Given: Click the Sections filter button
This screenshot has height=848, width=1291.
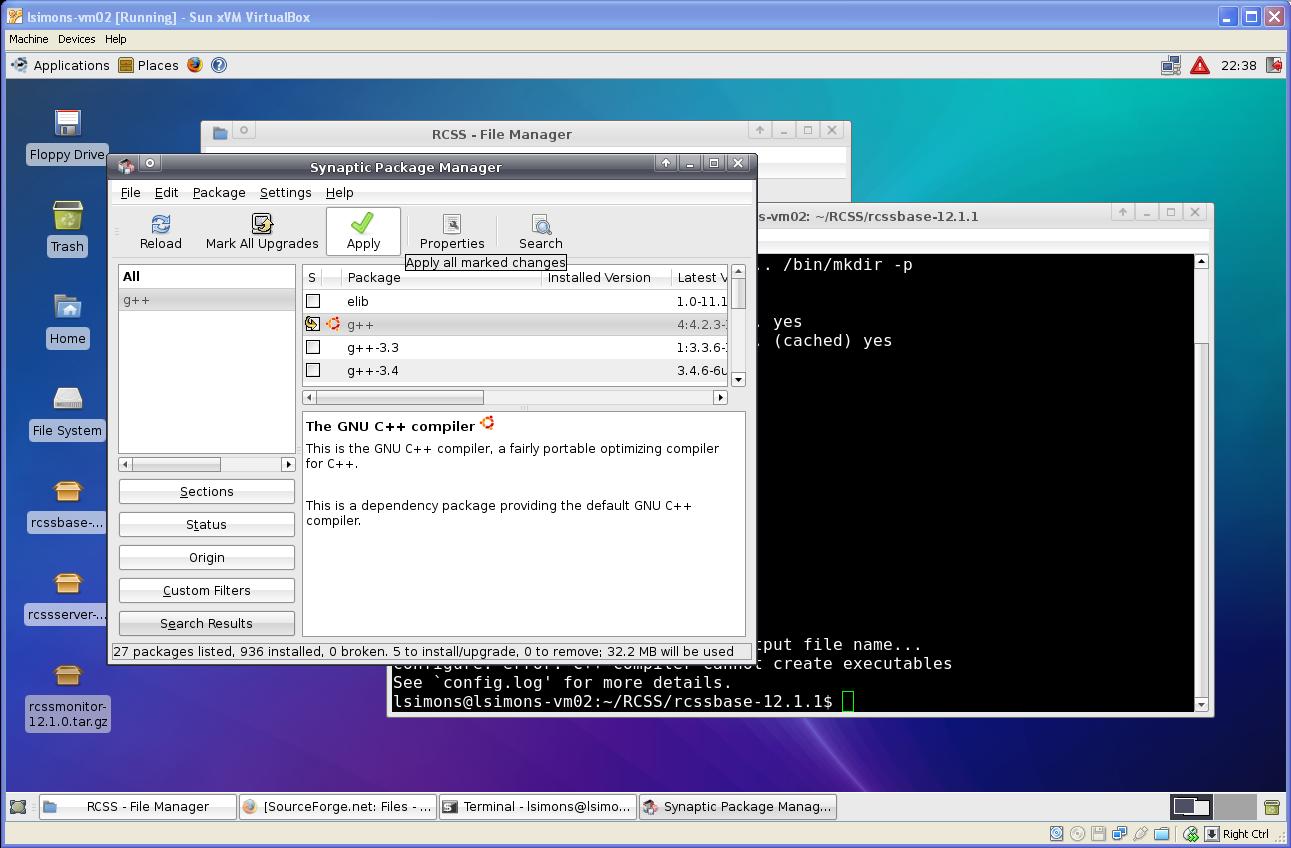Looking at the screenshot, I should click(206, 491).
